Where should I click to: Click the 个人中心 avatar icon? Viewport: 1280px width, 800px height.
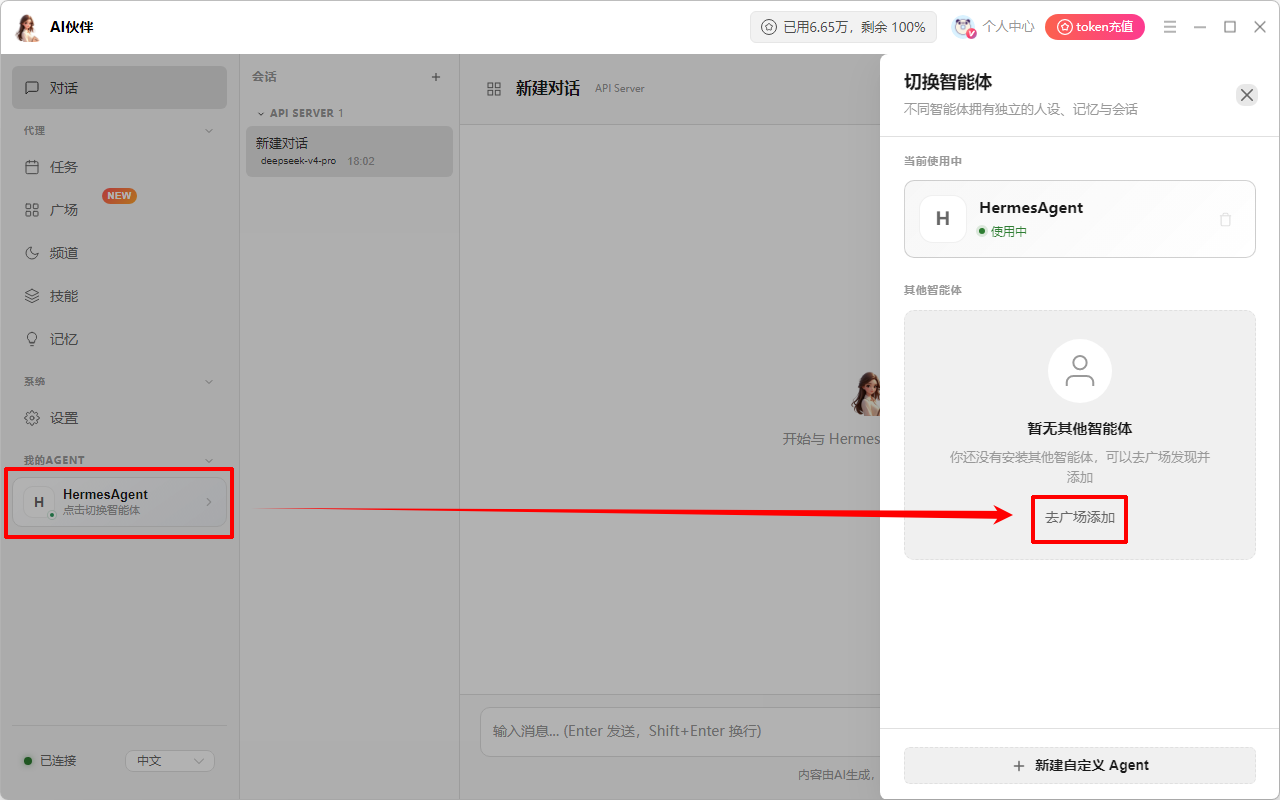coord(963,27)
